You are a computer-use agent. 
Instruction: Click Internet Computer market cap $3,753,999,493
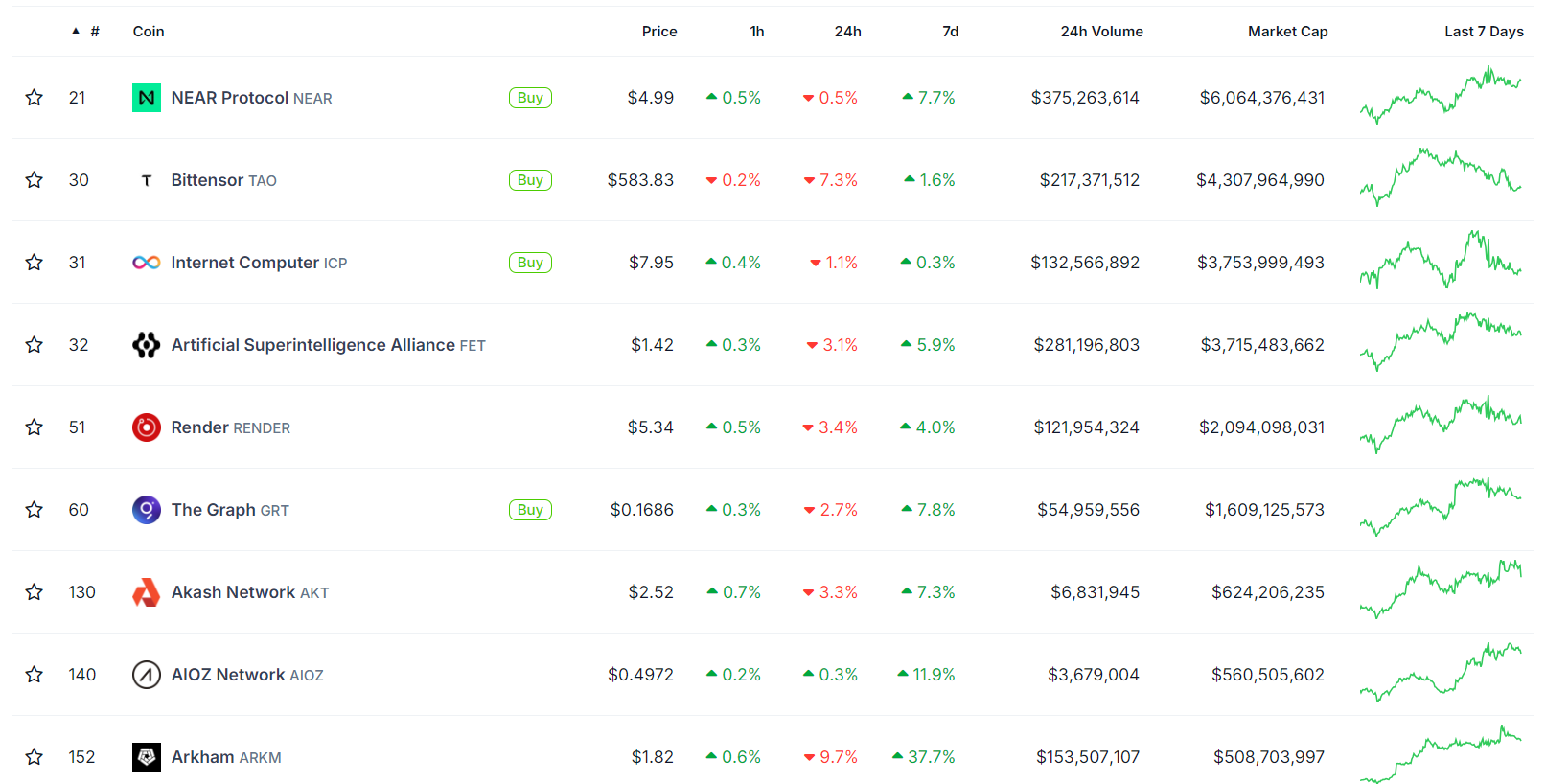click(1260, 263)
